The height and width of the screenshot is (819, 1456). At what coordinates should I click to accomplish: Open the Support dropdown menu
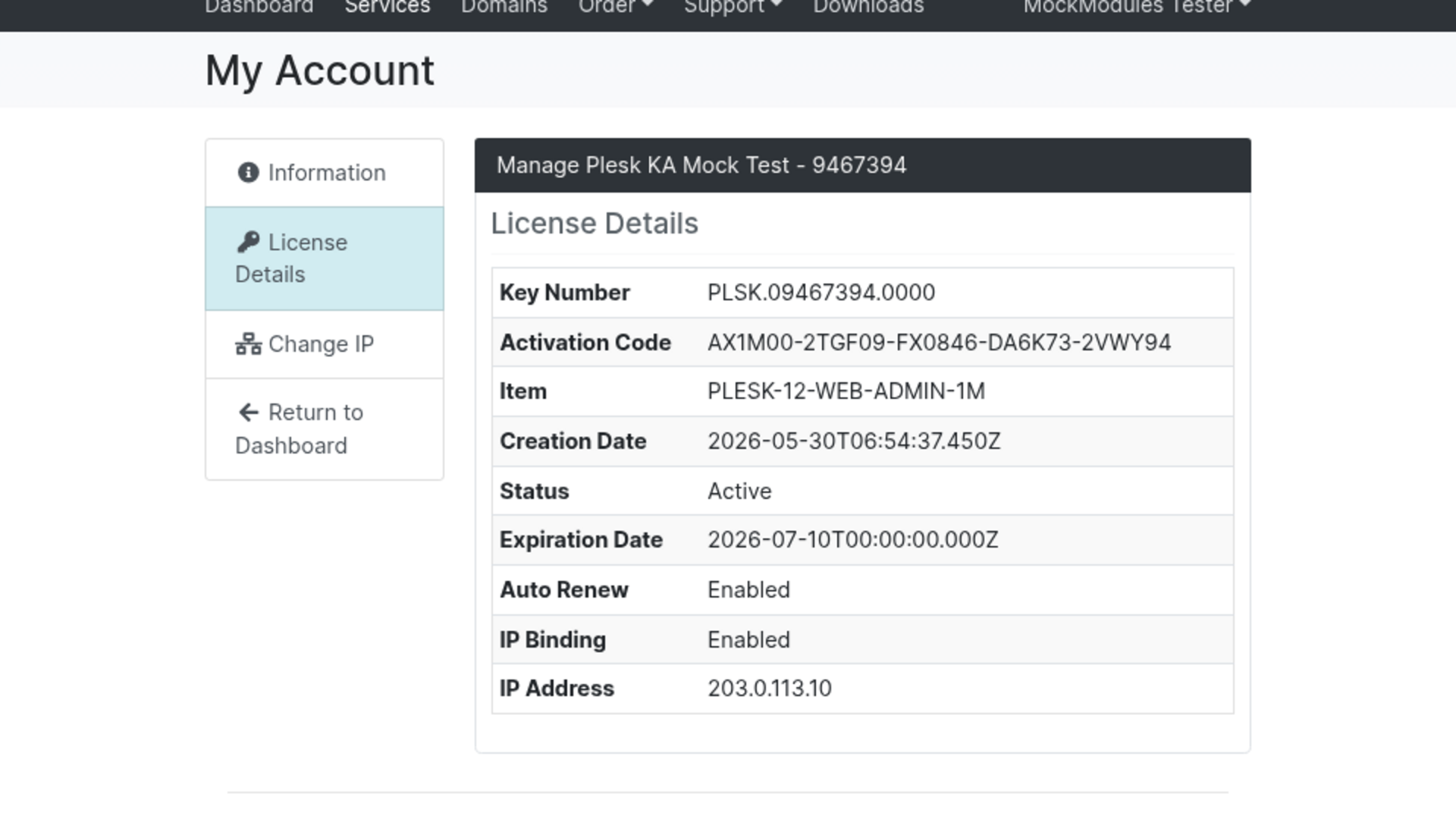[x=733, y=7]
